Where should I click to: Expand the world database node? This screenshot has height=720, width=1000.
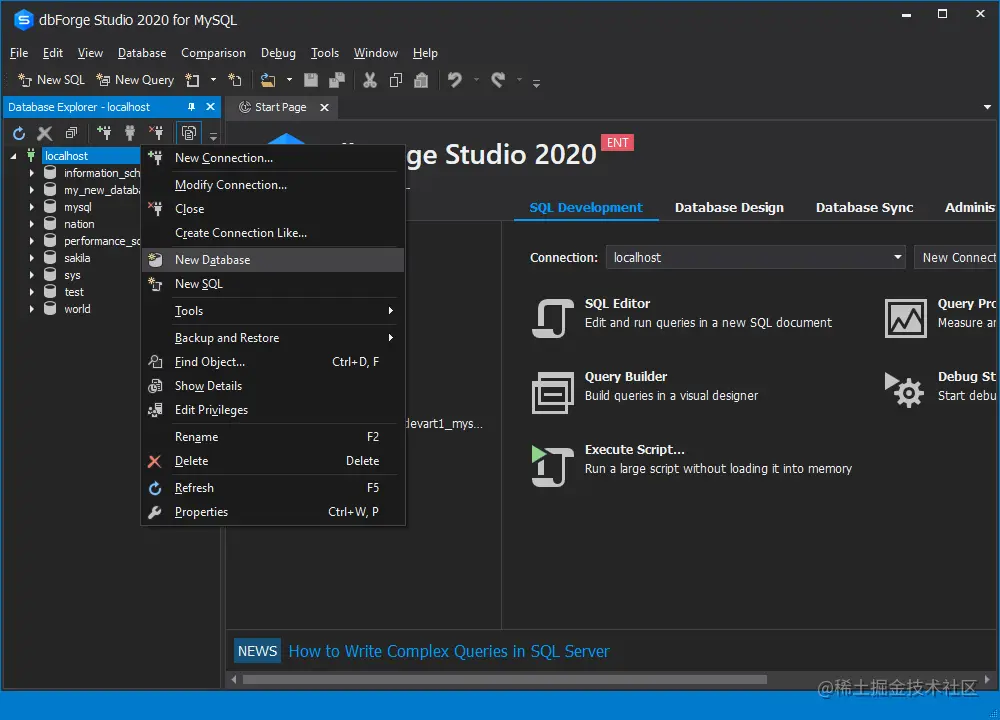pos(31,309)
